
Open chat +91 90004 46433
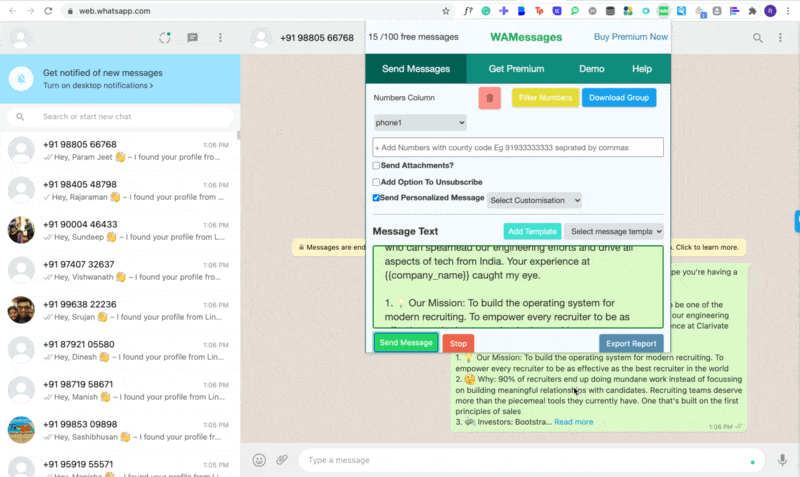[x=120, y=230]
